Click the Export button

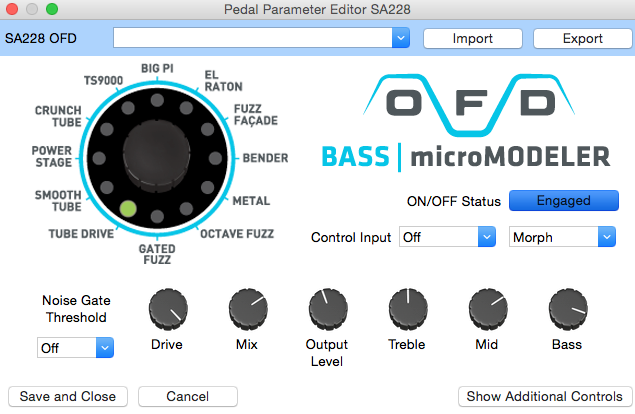[x=583, y=38]
